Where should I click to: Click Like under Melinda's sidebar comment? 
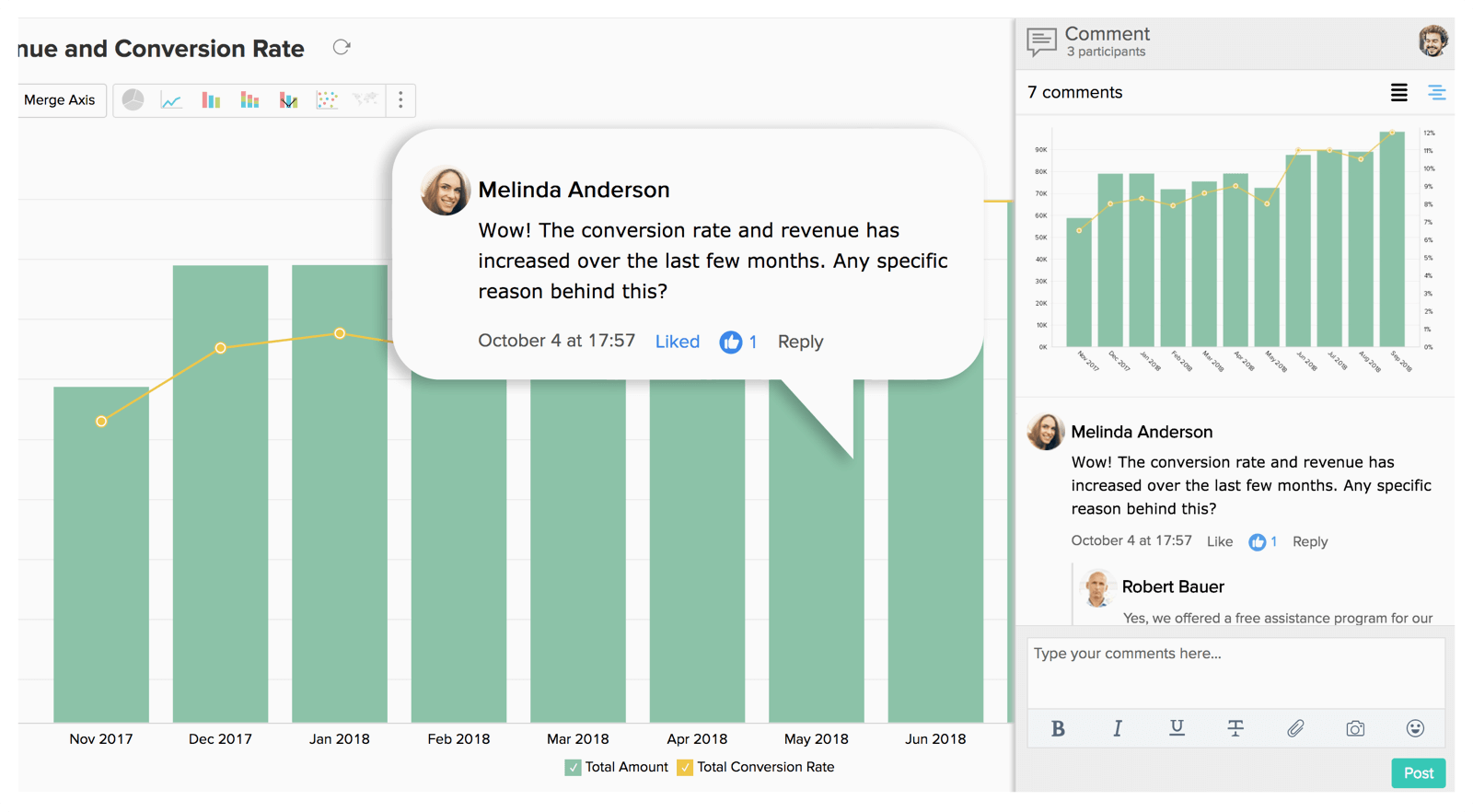[x=1219, y=541]
